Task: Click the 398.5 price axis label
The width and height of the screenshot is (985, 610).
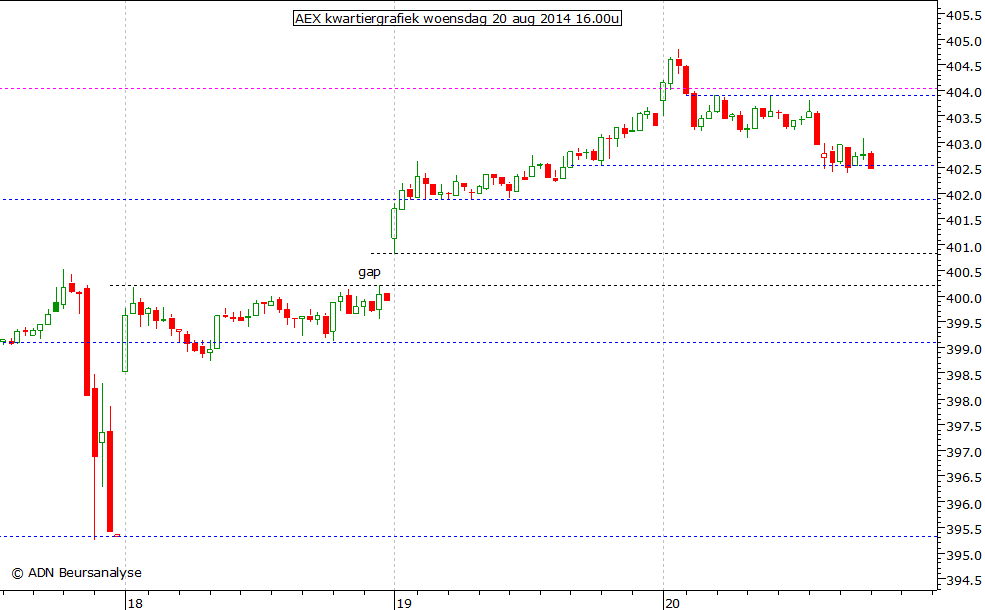Action: point(963,376)
